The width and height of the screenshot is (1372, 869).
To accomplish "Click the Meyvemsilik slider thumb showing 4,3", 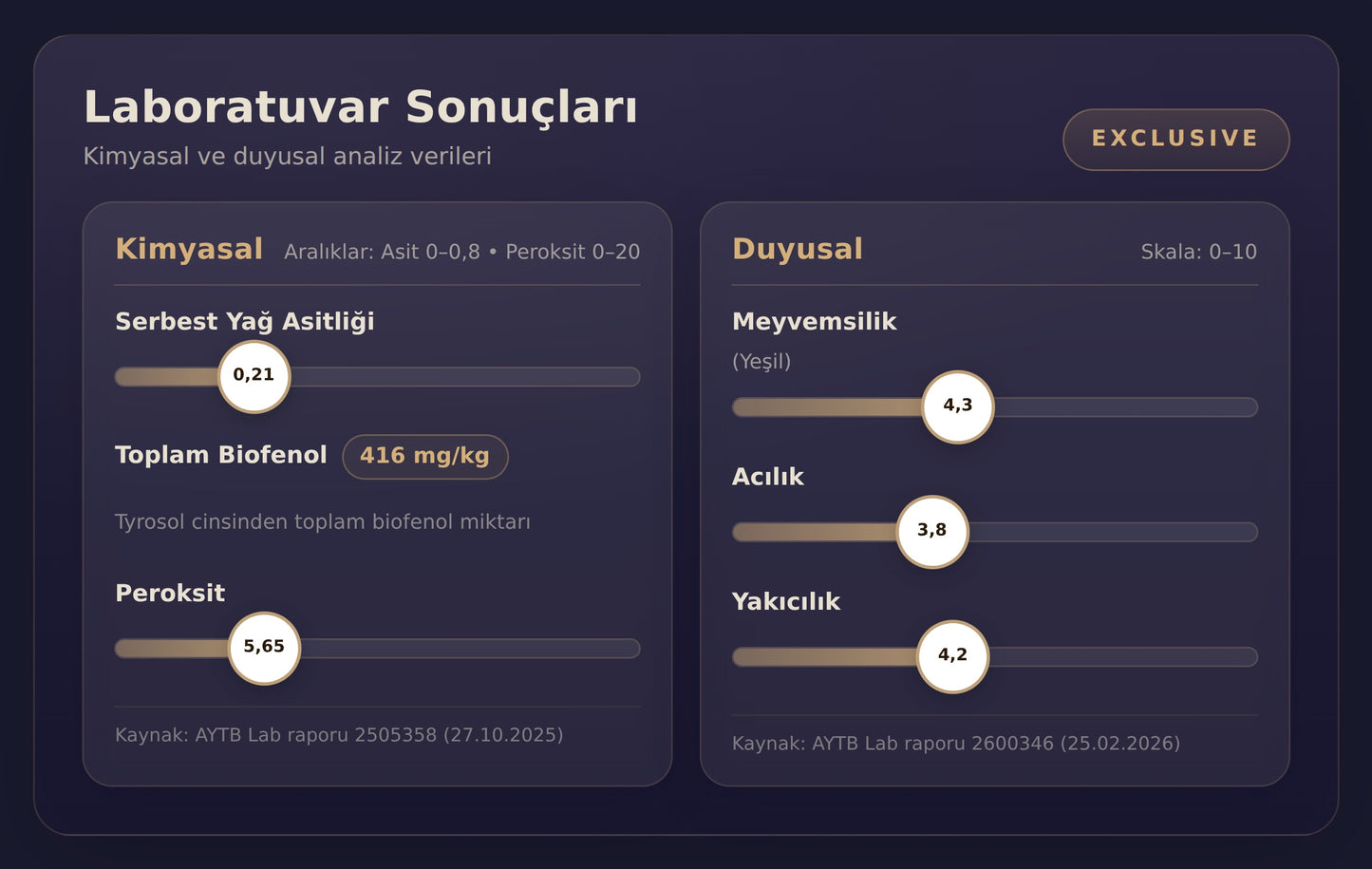I will pos(957,406).
